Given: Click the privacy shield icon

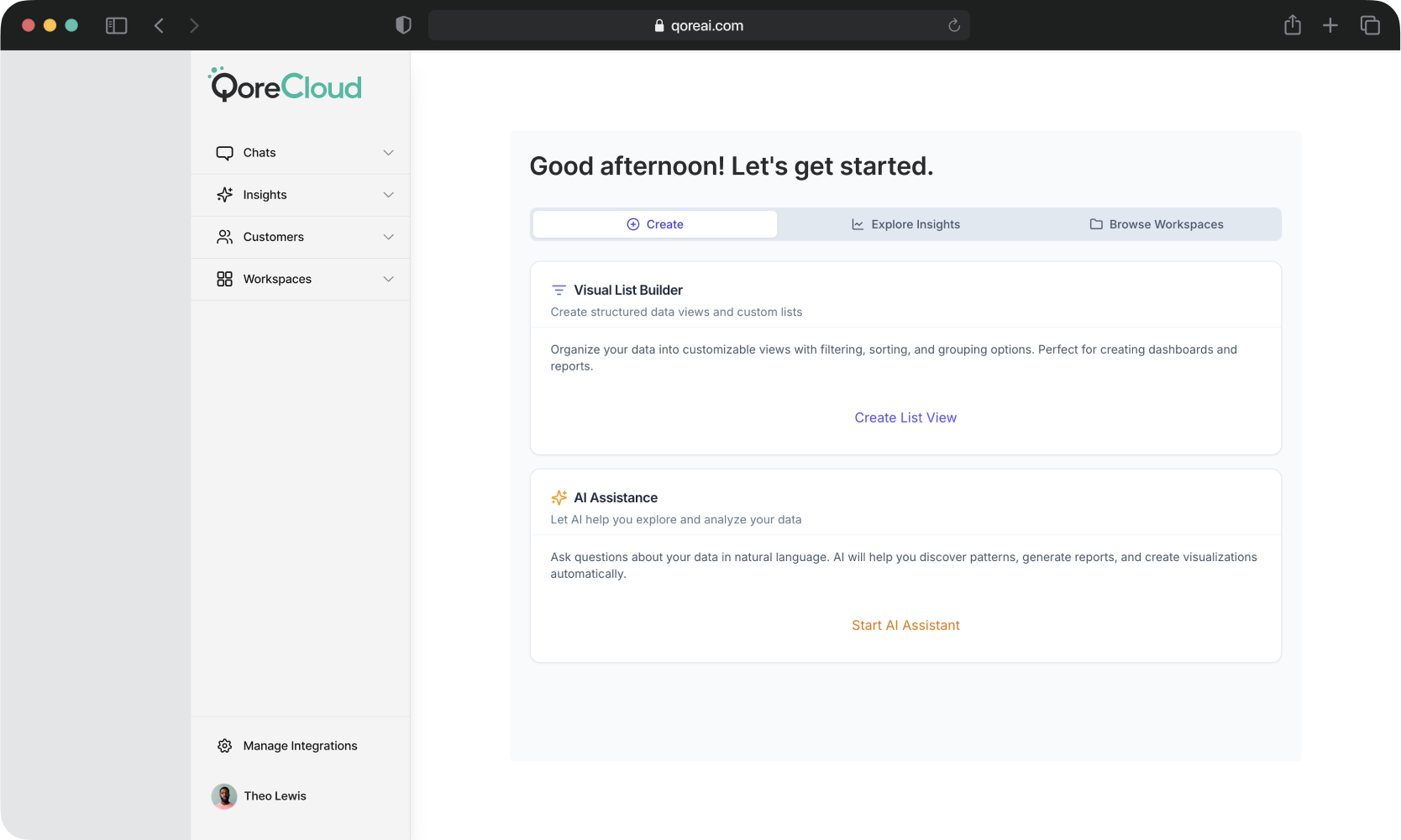Looking at the screenshot, I should pos(403,25).
